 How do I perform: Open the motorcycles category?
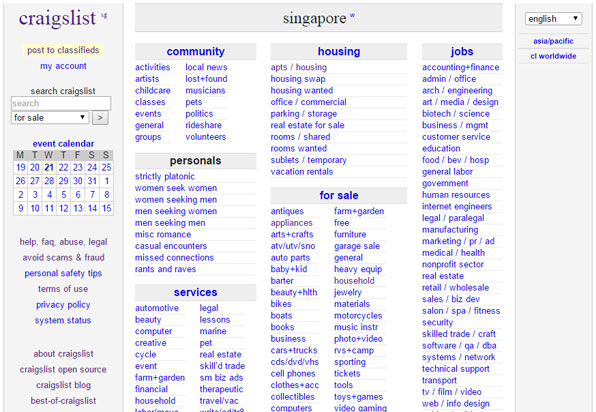[358, 315]
